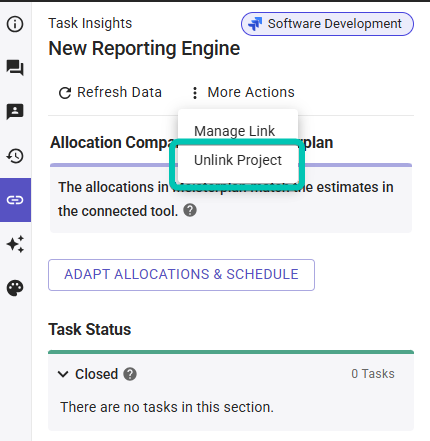Viewport: 430px width, 441px height.
Task: Click the help icon after 'connected tool.'
Action: 190,211
